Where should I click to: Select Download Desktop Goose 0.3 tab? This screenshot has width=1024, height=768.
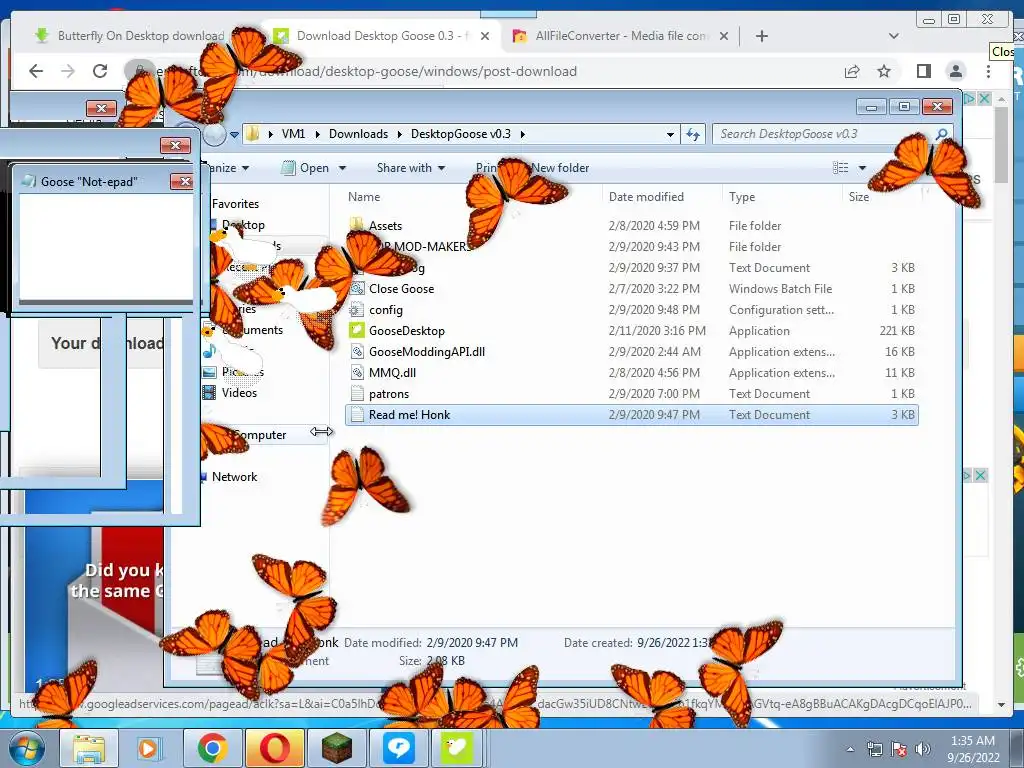(x=382, y=36)
